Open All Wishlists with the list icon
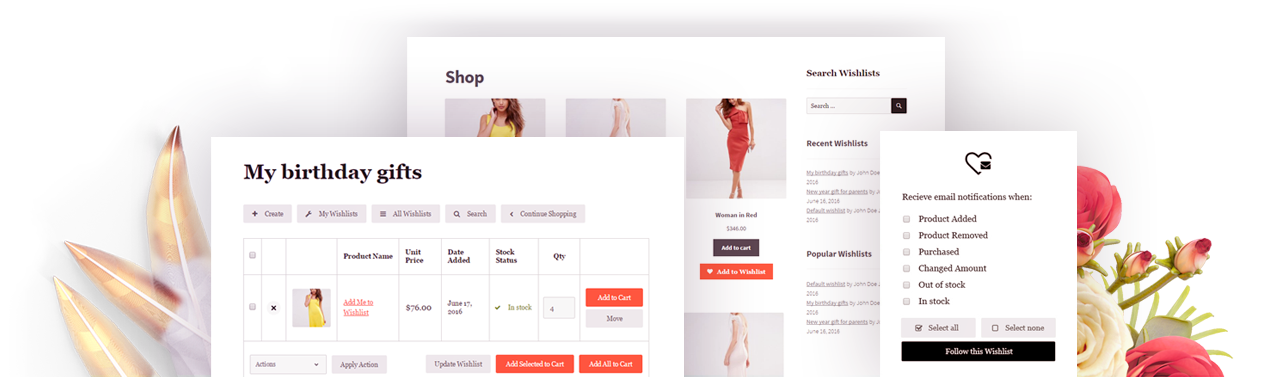Viewport: 1286px width, 377px height. [405, 214]
